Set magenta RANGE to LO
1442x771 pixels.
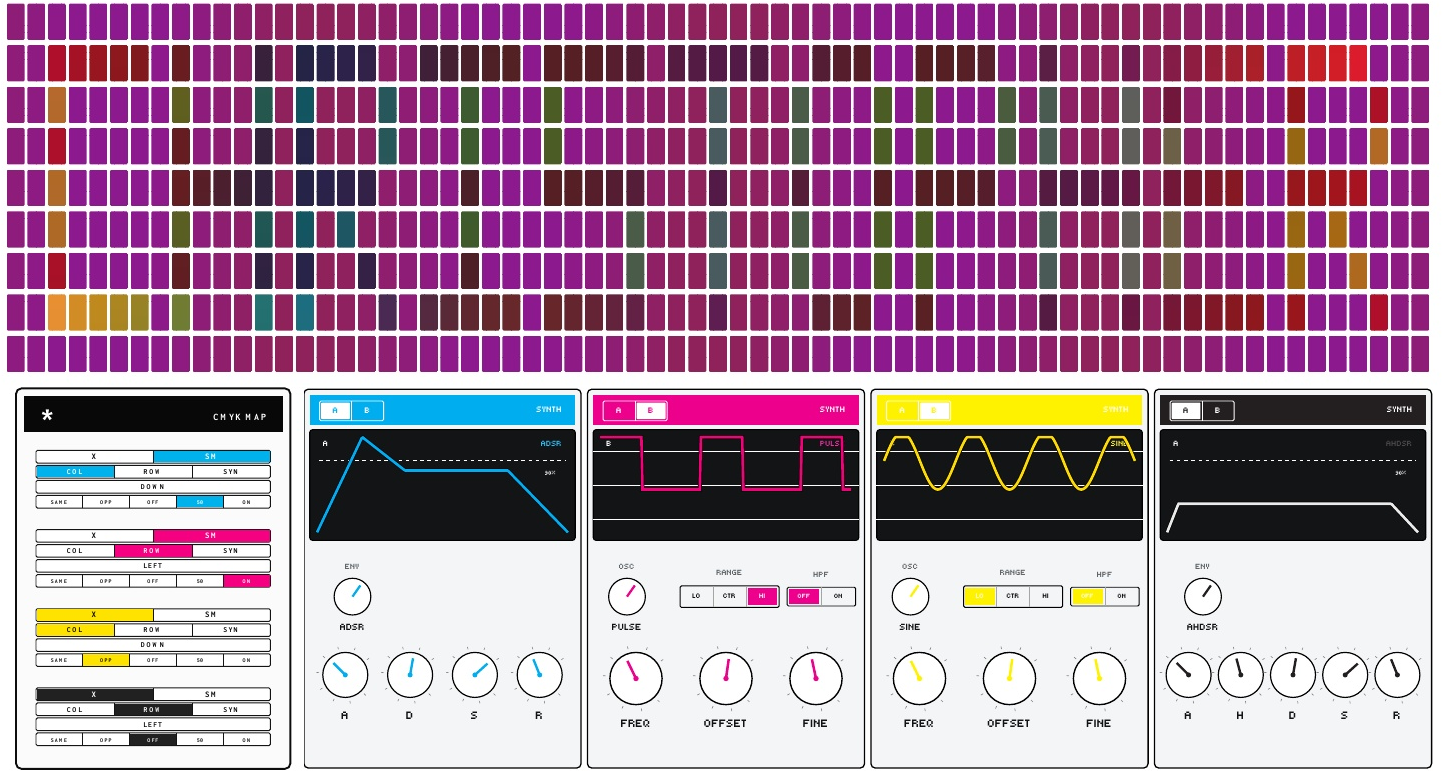[x=696, y=596]
